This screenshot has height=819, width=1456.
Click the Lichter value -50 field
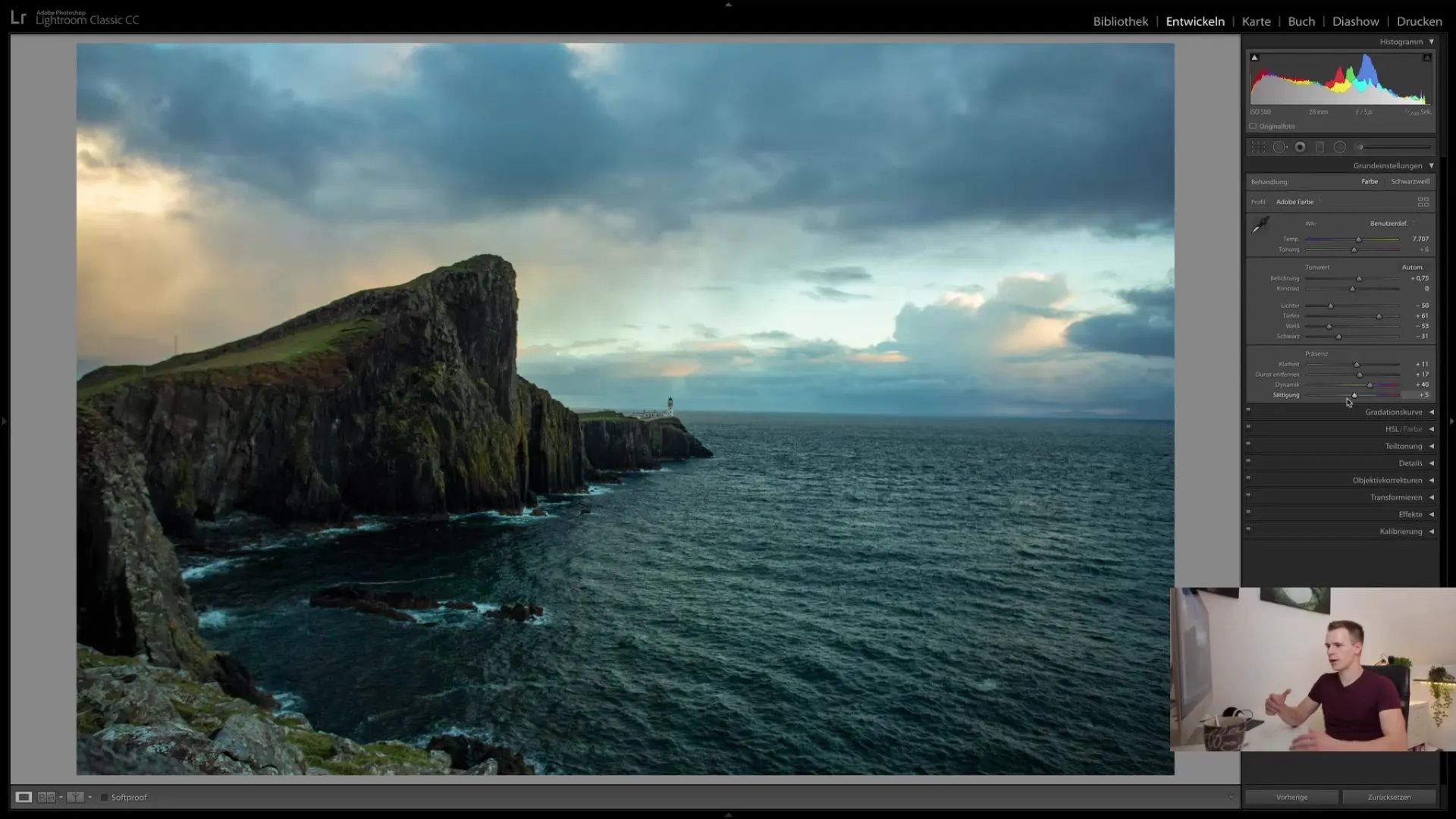(x=1421, y=306)
